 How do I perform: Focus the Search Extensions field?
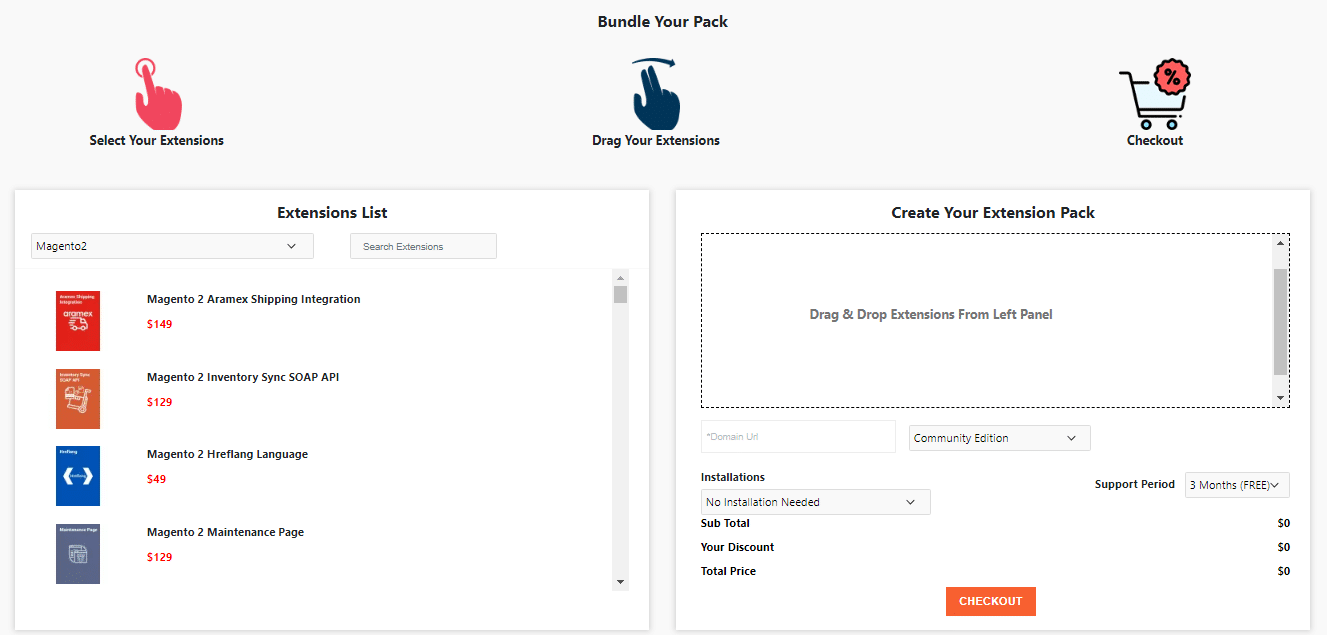(423, 246)
